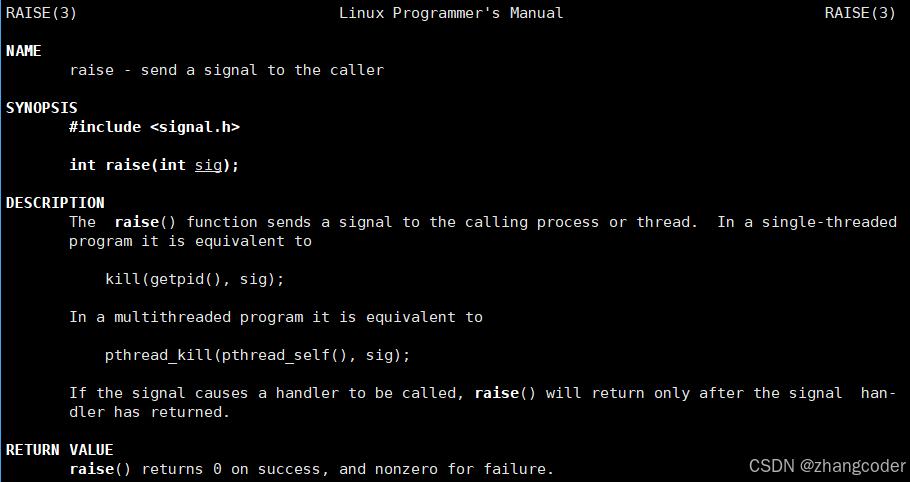Click the SYNOPSIS section heading
Image resolution: width=910 pixels, height=482 pixels.
tap(41, 108)
